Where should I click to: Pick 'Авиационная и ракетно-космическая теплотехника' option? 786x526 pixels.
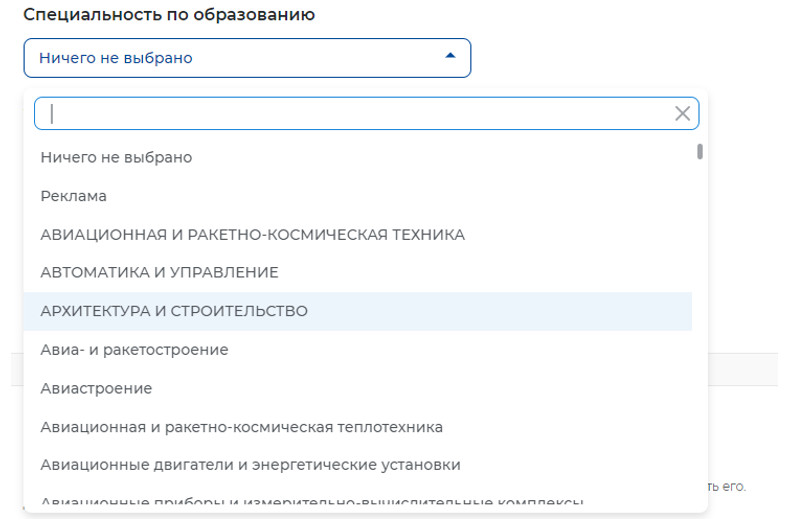[x=241, y=427]
